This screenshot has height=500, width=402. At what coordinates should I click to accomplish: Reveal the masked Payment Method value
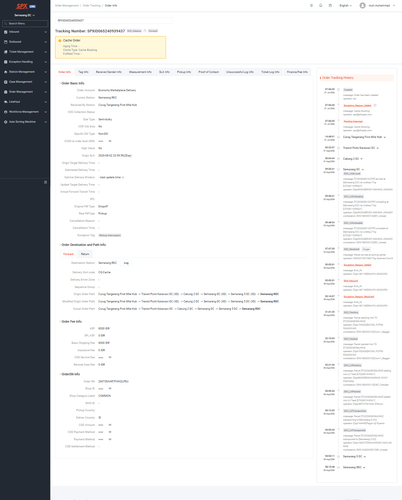[110, 439]
